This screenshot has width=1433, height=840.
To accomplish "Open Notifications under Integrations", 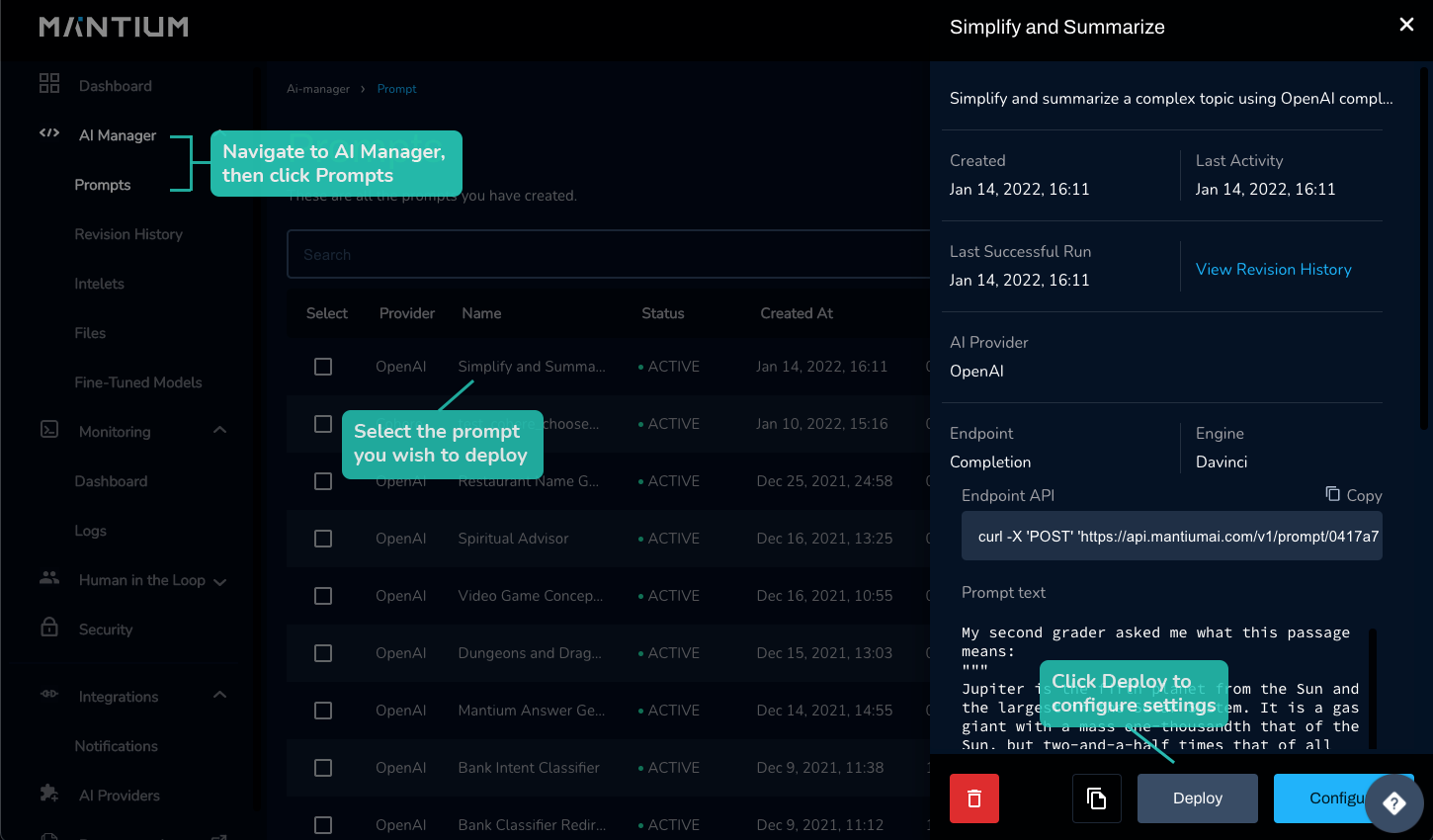I will (116, 746).
